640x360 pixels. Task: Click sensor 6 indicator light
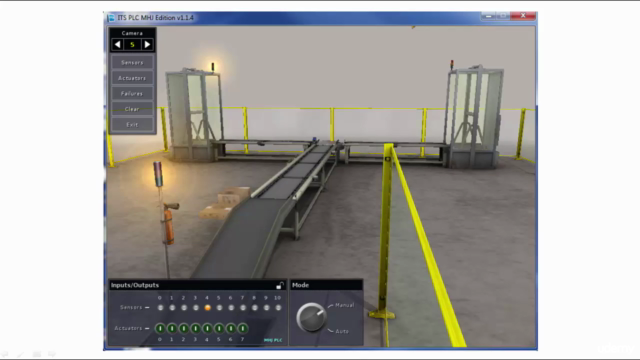click(x=231, y=308)
